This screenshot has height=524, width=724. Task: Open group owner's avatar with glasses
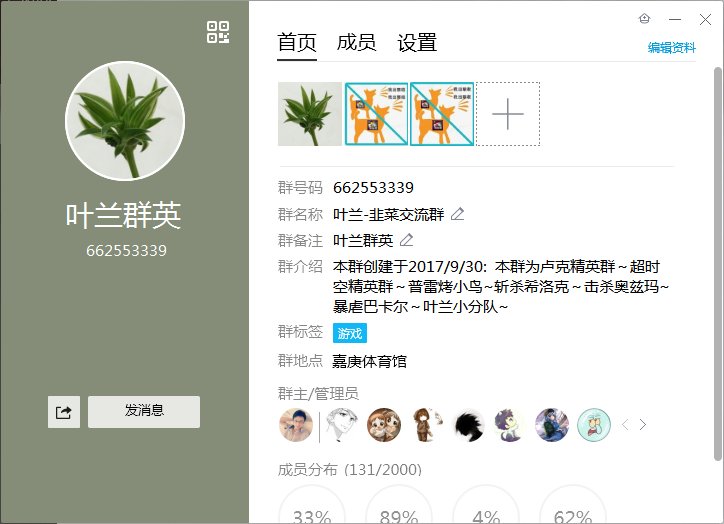(296, 425)
